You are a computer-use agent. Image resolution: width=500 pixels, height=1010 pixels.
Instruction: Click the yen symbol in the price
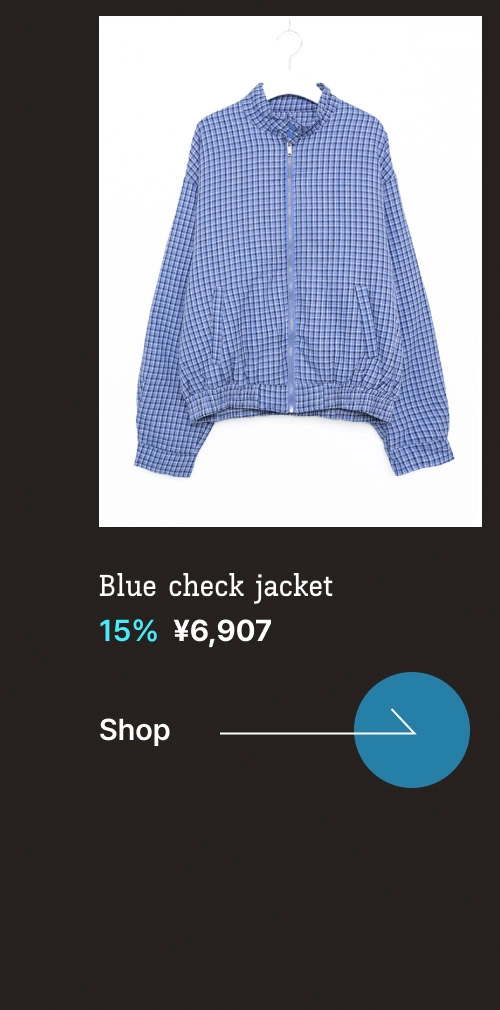click(x=181, y=632)
